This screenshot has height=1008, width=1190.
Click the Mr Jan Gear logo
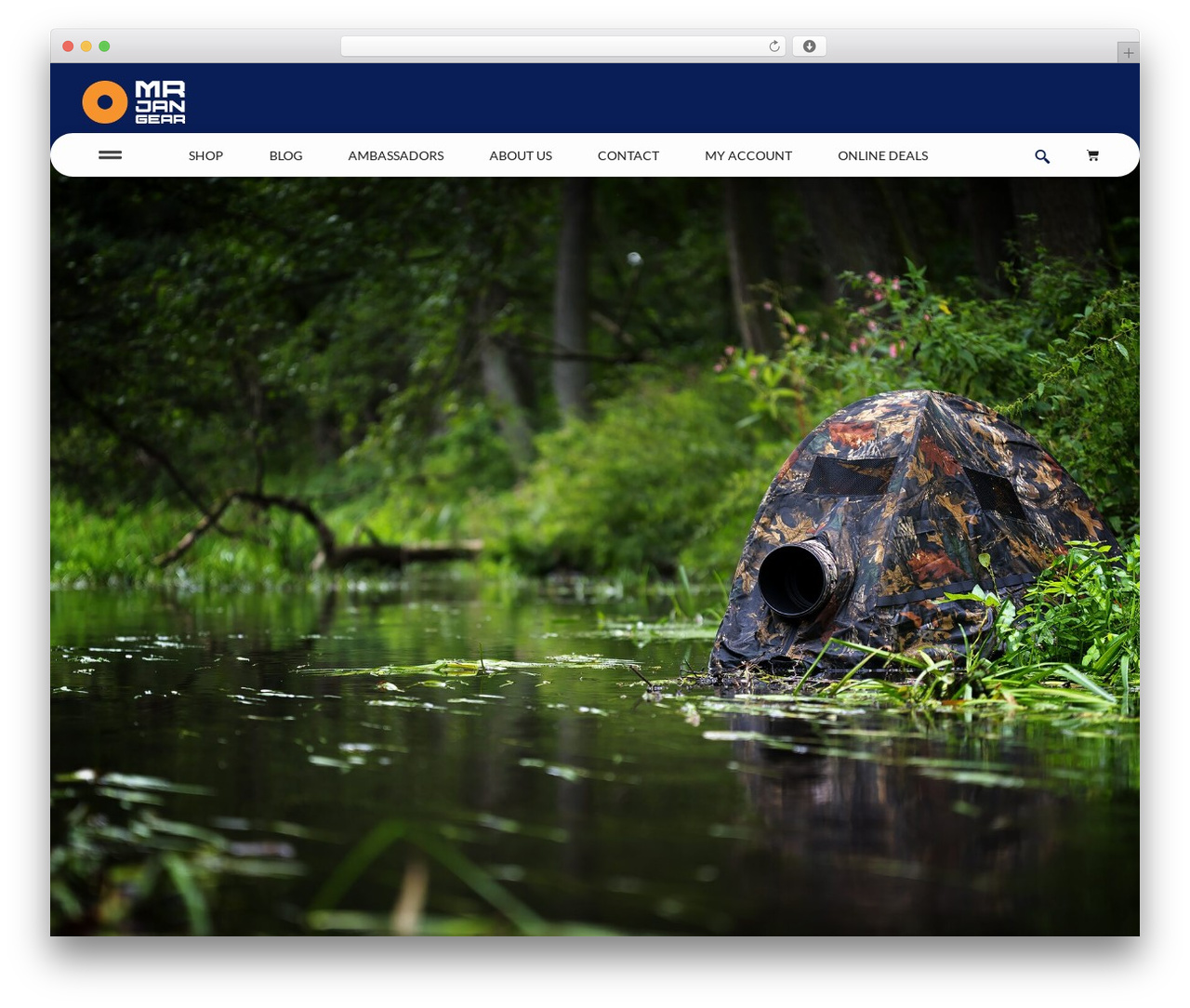coord(134,101)
